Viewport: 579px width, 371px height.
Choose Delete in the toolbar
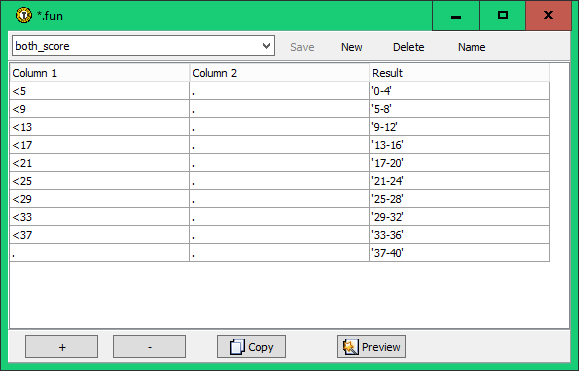pyautogui.click(x=408, y=47)
